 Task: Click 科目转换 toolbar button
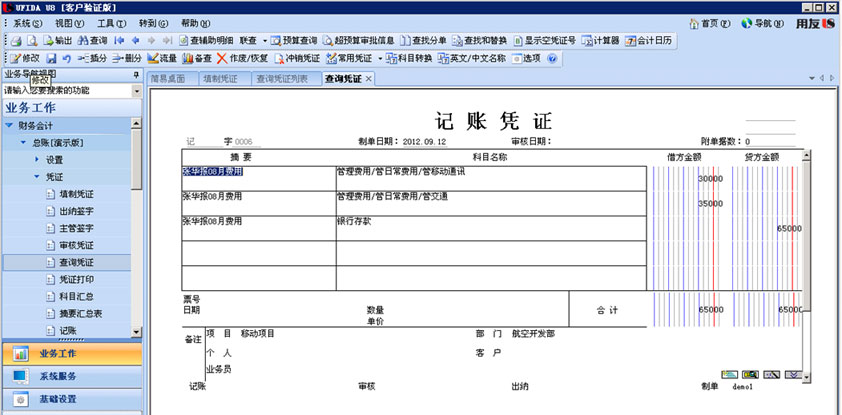(x=409, y=59)
